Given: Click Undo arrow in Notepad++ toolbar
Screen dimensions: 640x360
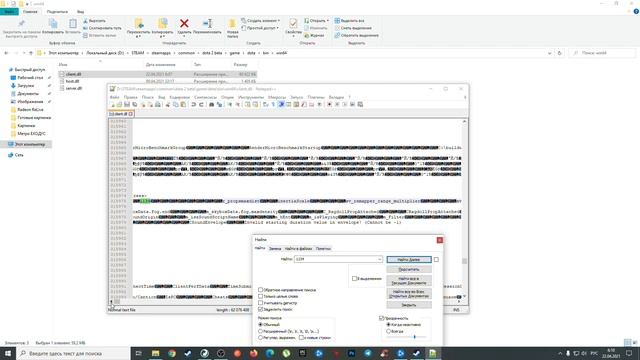Looking at the screenshot, I should [x=193, y=104].
